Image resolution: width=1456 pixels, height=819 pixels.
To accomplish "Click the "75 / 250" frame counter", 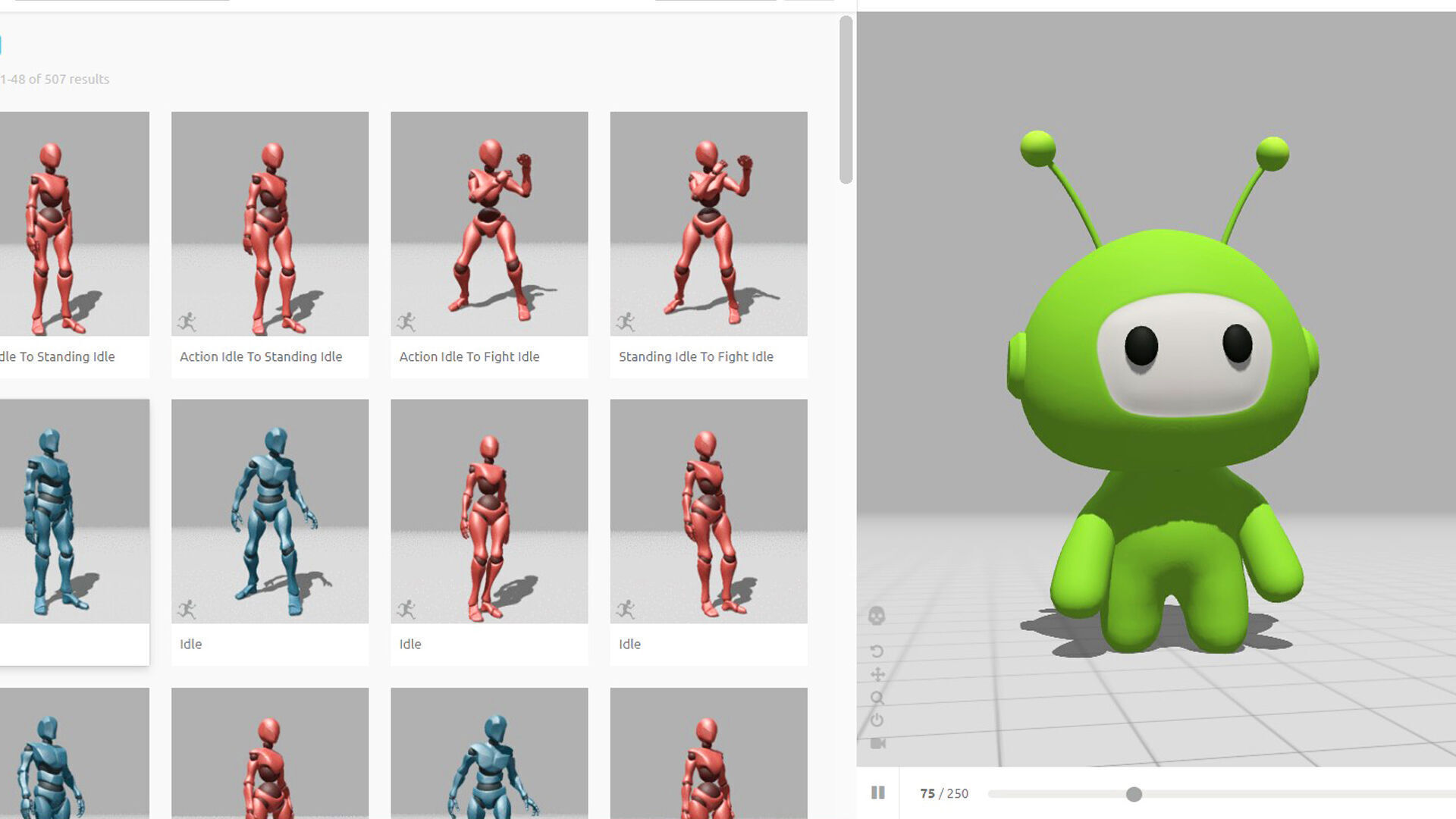I will (x=944, y=793).
